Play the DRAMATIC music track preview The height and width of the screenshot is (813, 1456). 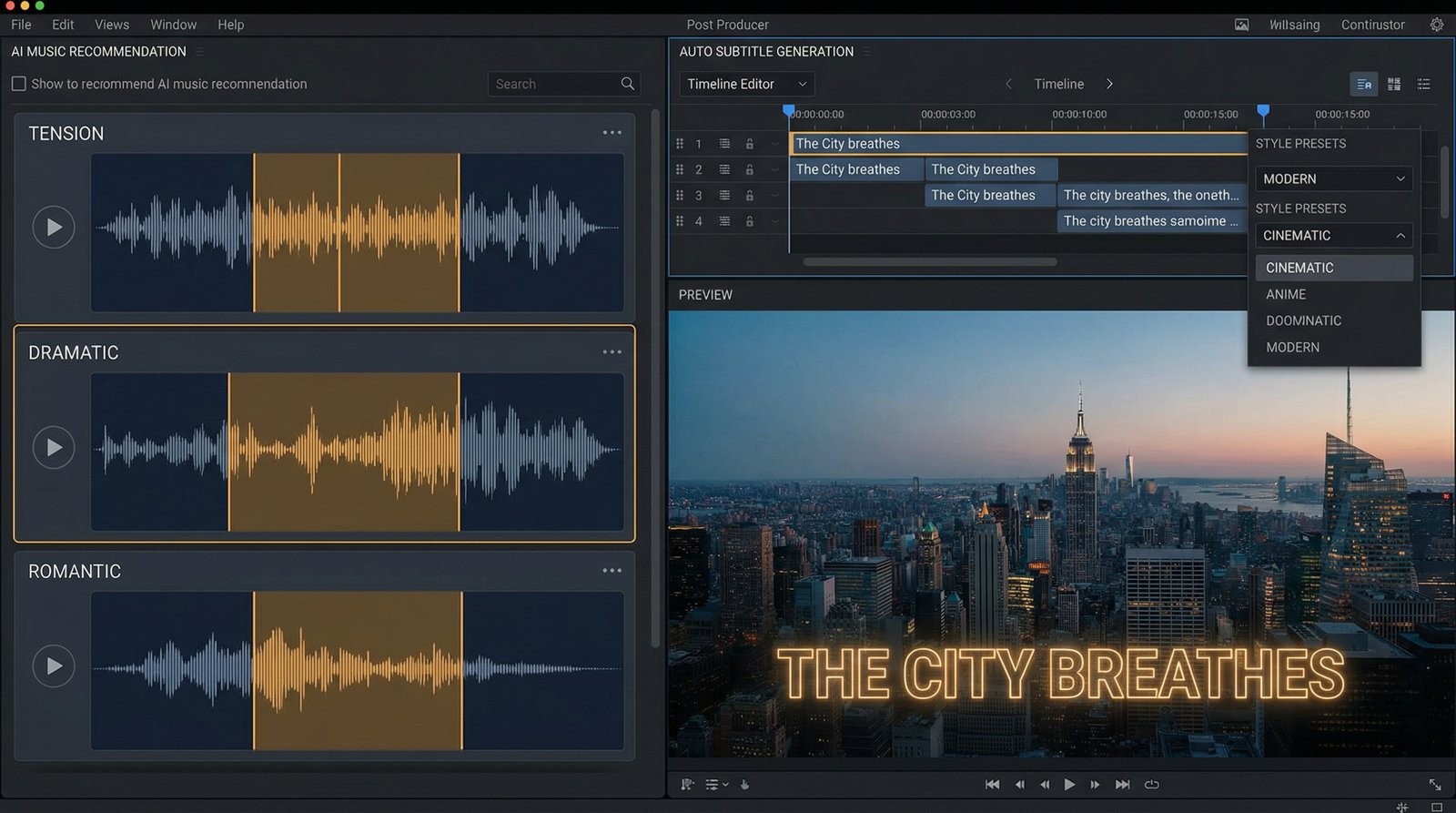tap(54, 448)
